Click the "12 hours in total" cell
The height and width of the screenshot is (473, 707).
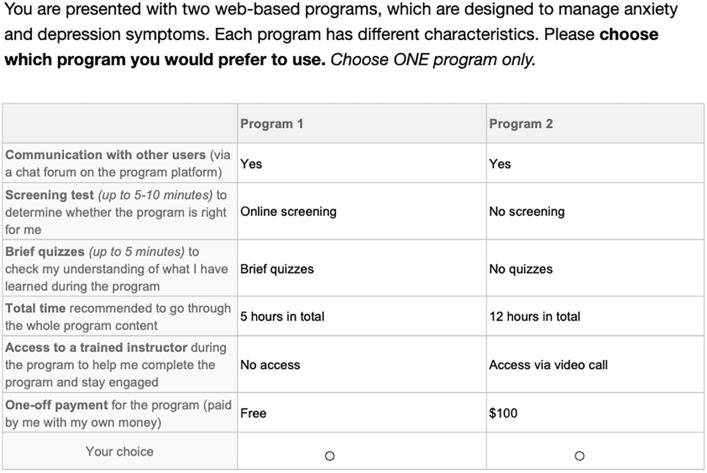pyautogui.click(x=534, y=317)
